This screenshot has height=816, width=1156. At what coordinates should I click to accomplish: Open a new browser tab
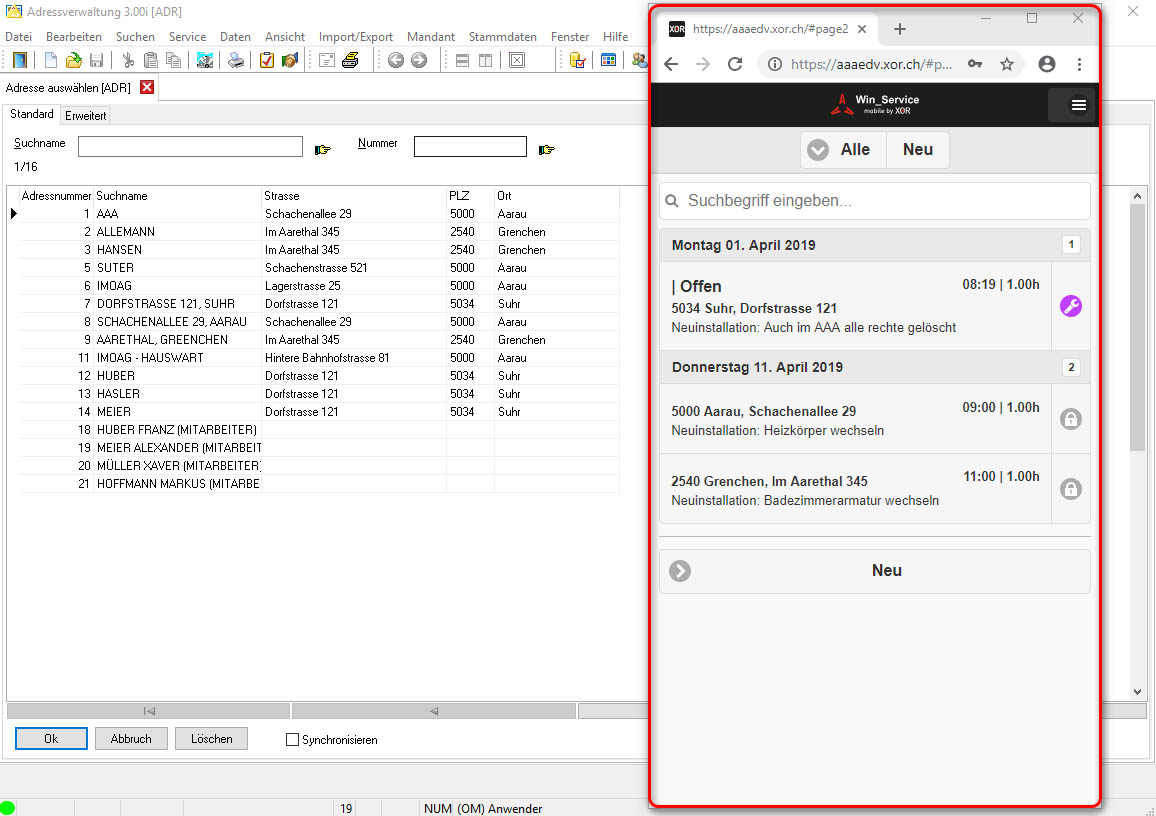[899, 29]
